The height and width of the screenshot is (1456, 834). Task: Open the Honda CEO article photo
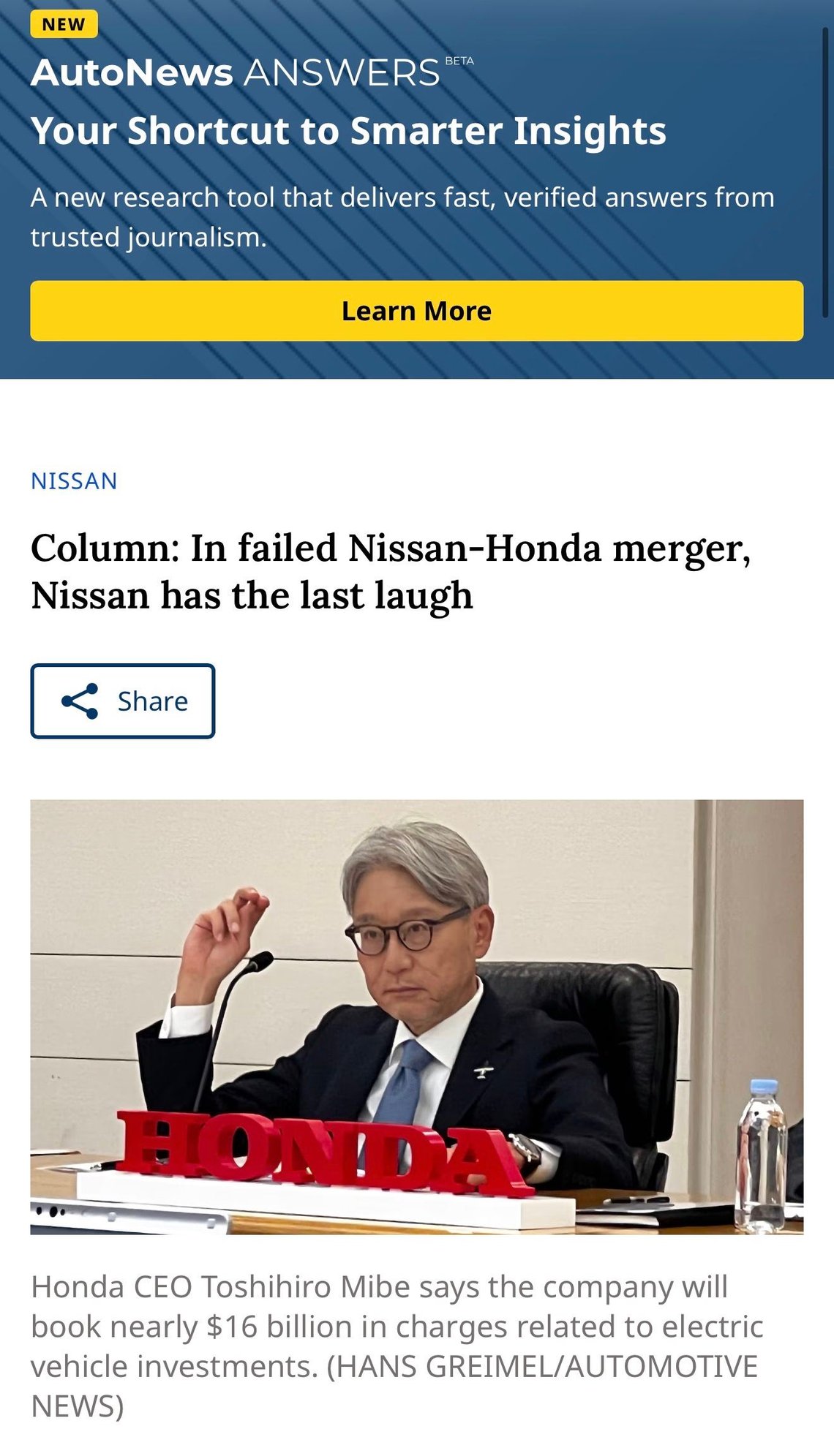[x=417, y=1017]
